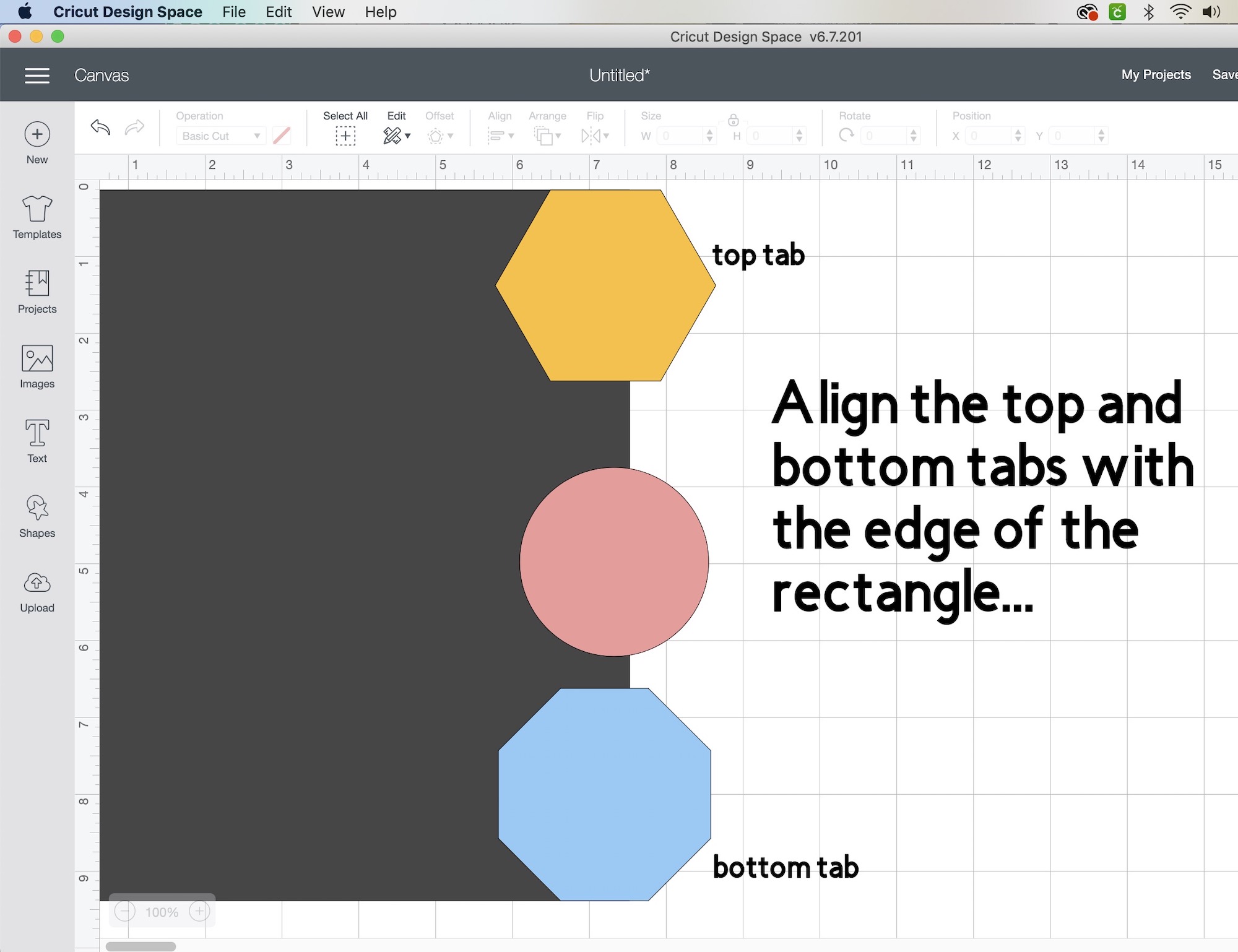
Task: Click the Height size stepper arrows
Action: click(x=800, y=136)
